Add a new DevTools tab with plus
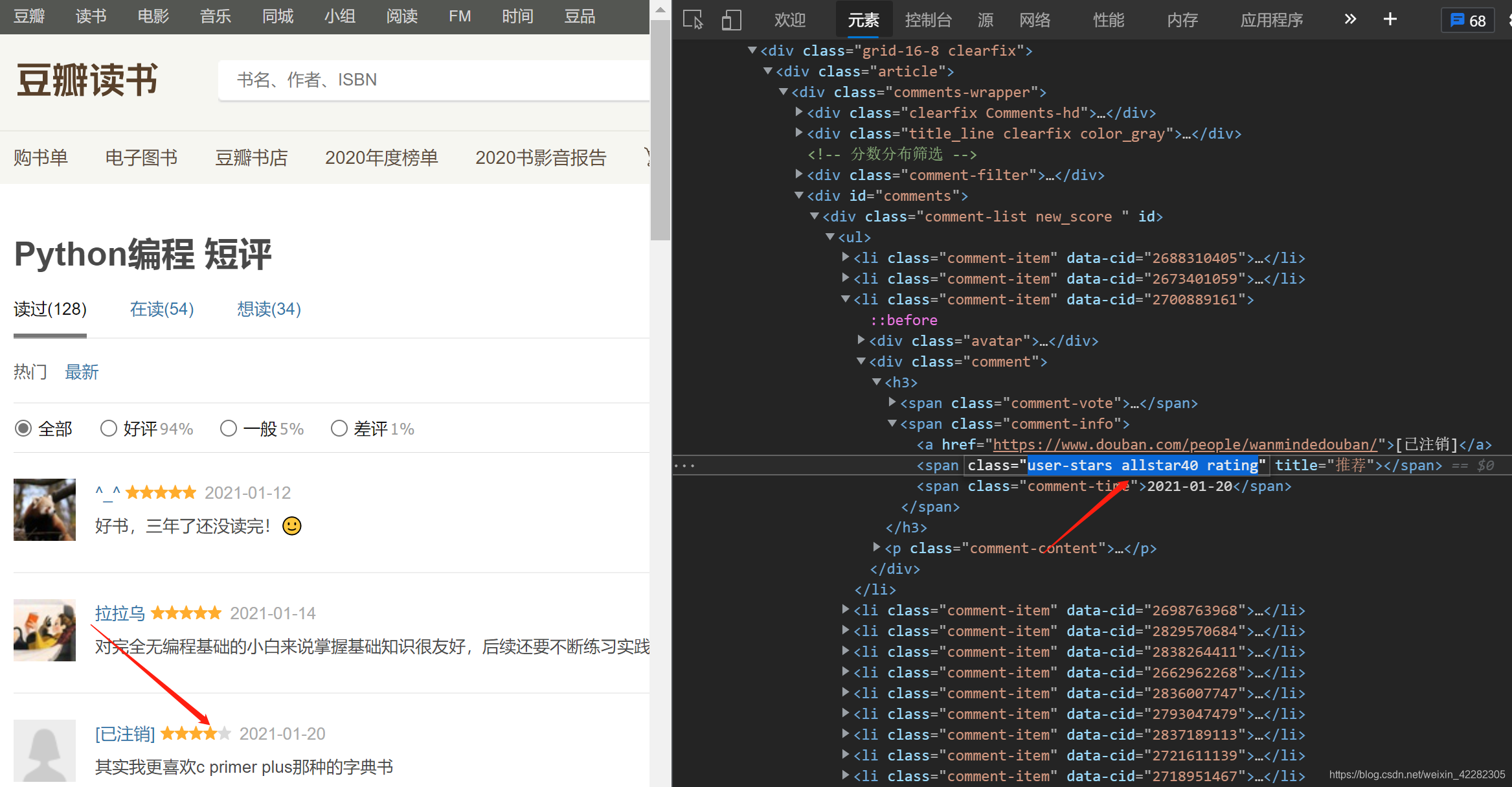The width and height of the screenshot is (1512, 787). tap(1390, 19)
